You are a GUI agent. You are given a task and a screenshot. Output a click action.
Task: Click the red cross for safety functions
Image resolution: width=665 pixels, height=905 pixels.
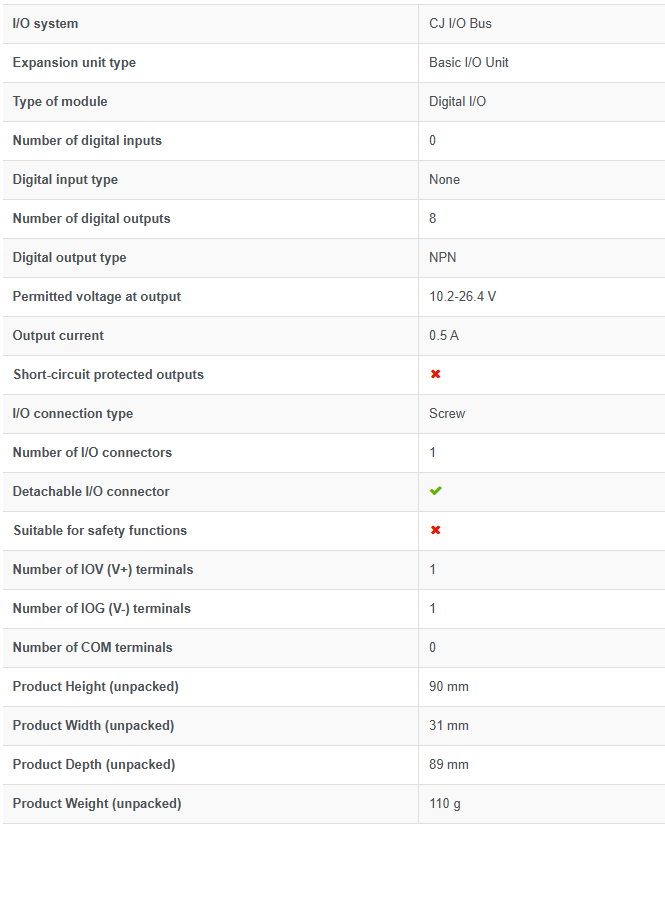click(x=436, y=530)
